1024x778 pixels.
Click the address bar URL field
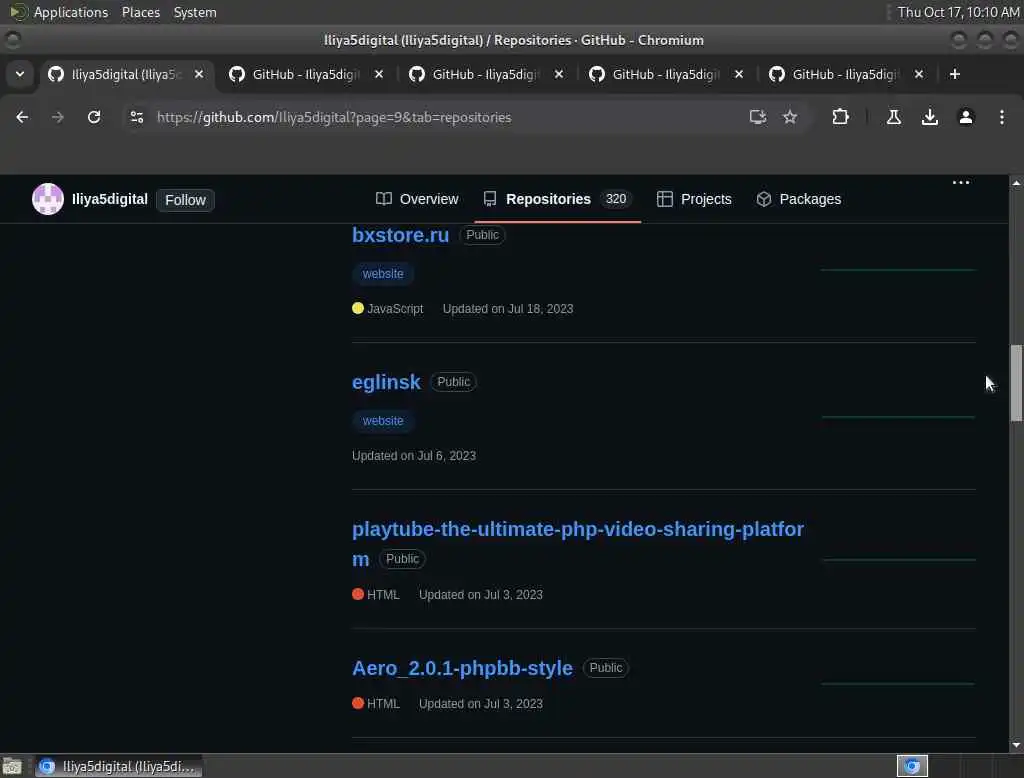click(x=444, y=117)
